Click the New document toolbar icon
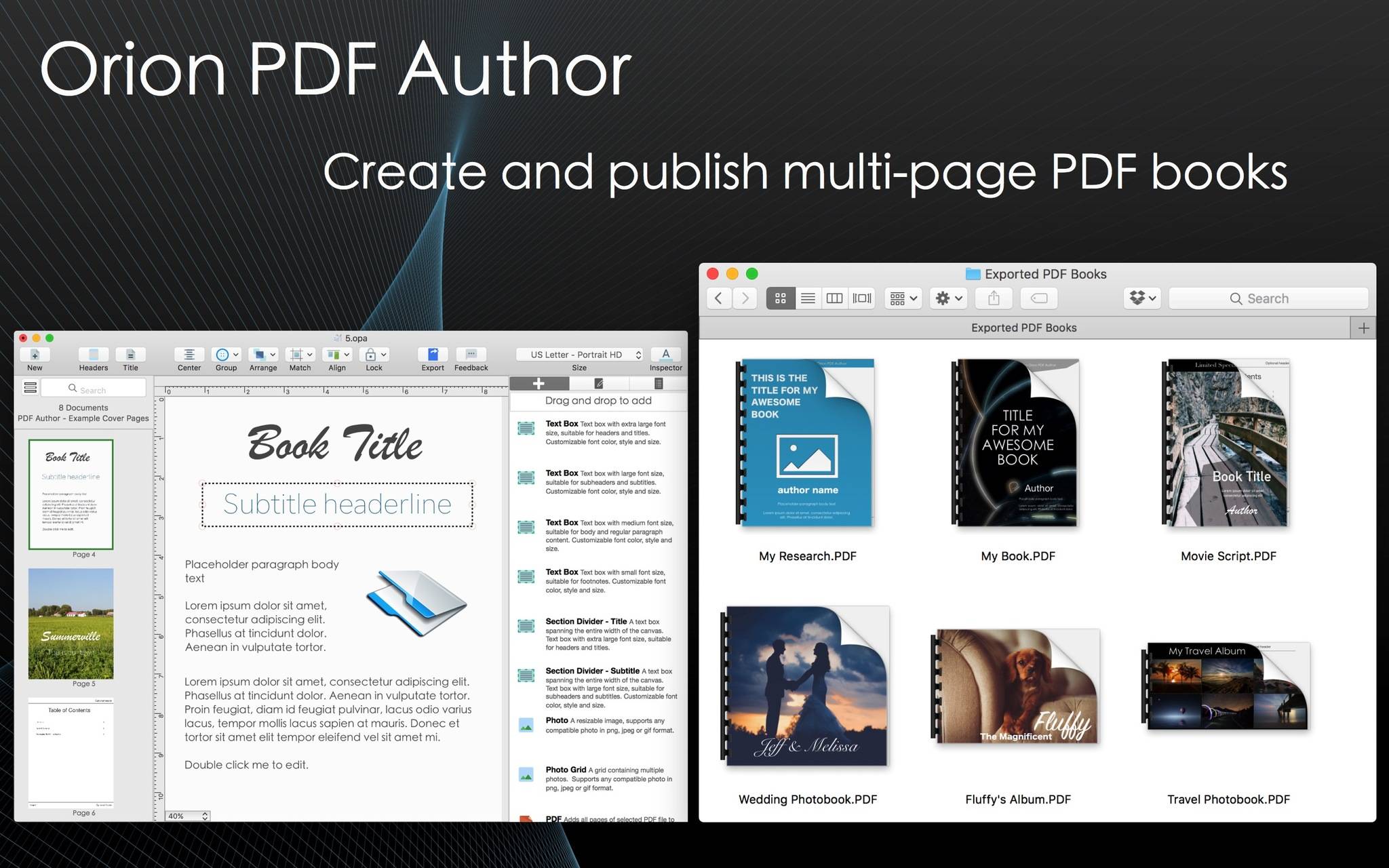1389x868 pixels. pos(35,355)
